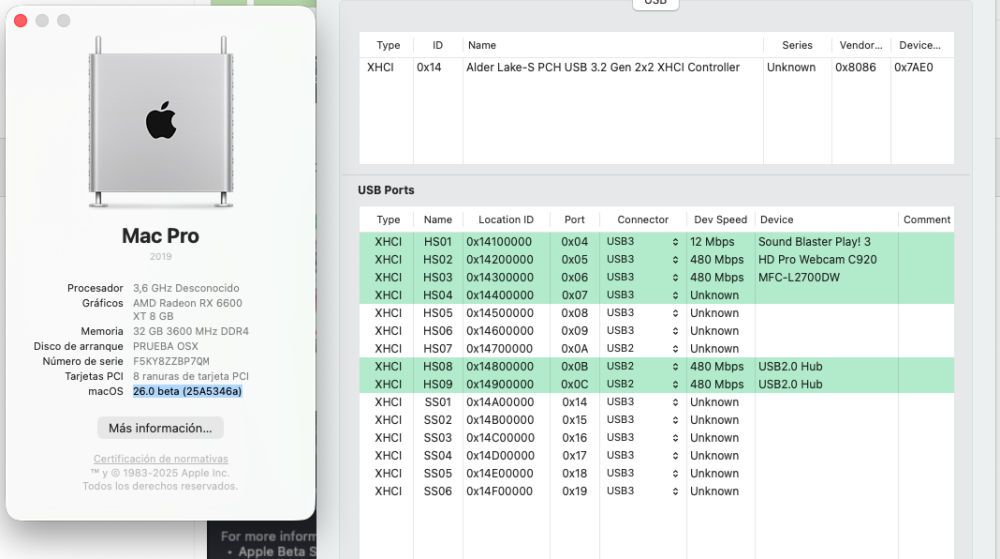Select the macOS version 26.0 beta text
Screen dimensions: 1000x559
[x=187, y=391]
